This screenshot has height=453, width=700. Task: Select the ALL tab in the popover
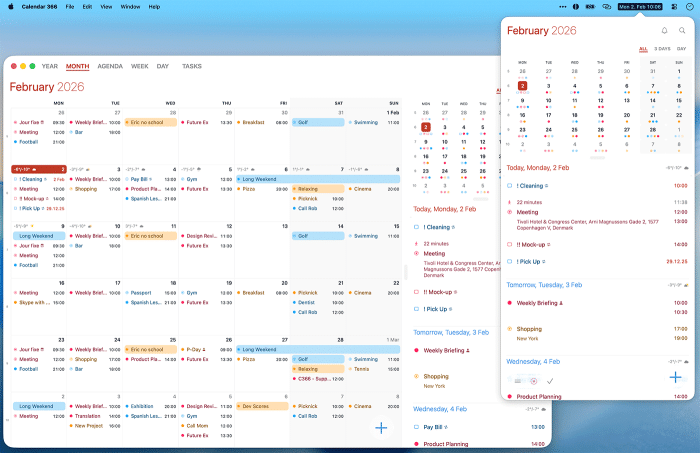click(x=643, y=49)
